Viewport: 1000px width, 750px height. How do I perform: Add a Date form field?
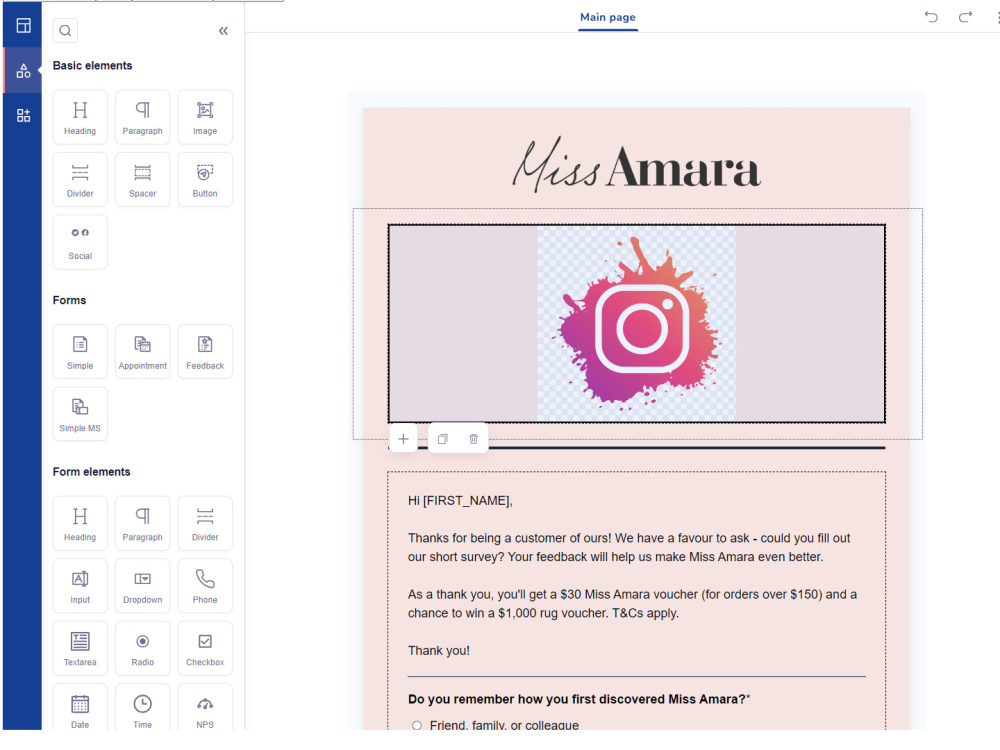tap(80, 708)
